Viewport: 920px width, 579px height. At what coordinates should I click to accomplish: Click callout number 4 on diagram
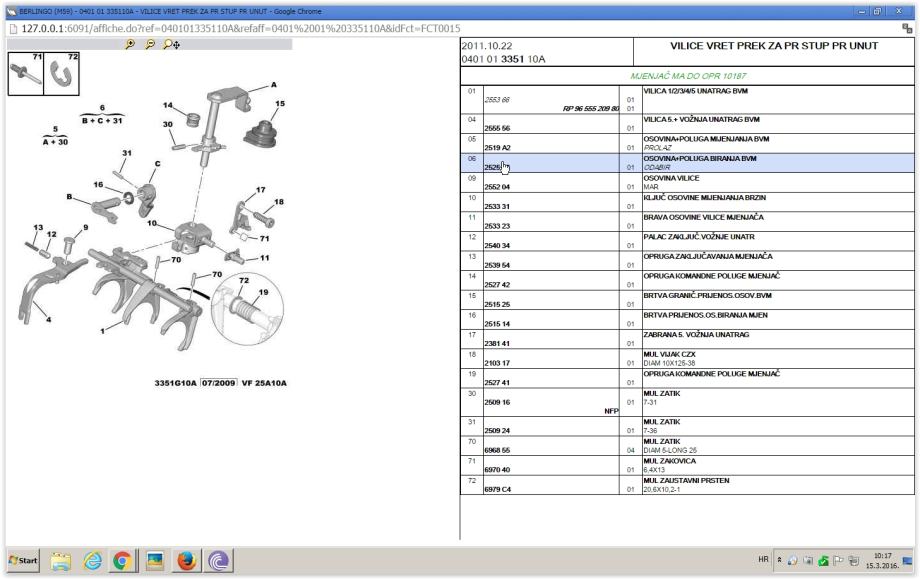(x=49, y=320)
